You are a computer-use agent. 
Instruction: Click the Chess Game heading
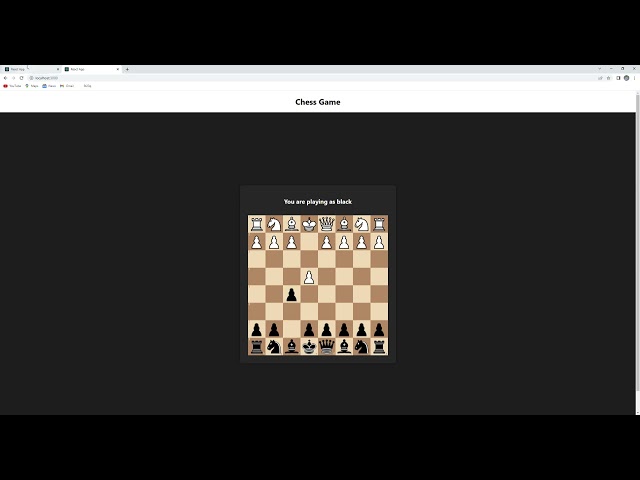click(x=318, y=102)
